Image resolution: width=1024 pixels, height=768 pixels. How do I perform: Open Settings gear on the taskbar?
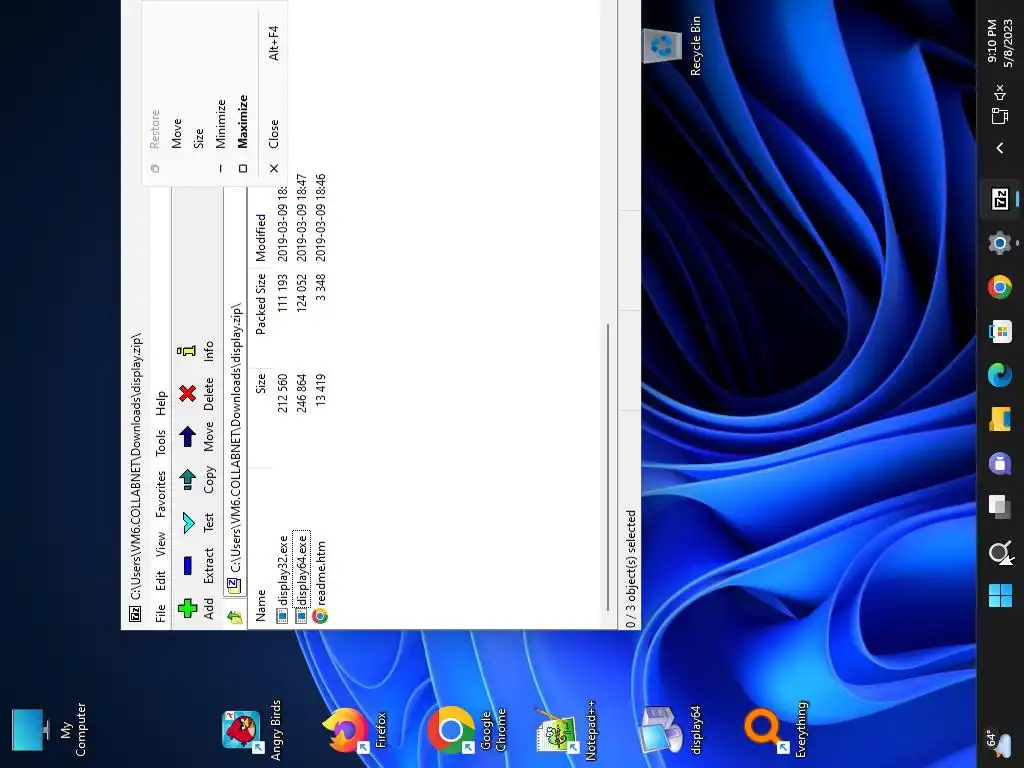[x=1000, y=243]
